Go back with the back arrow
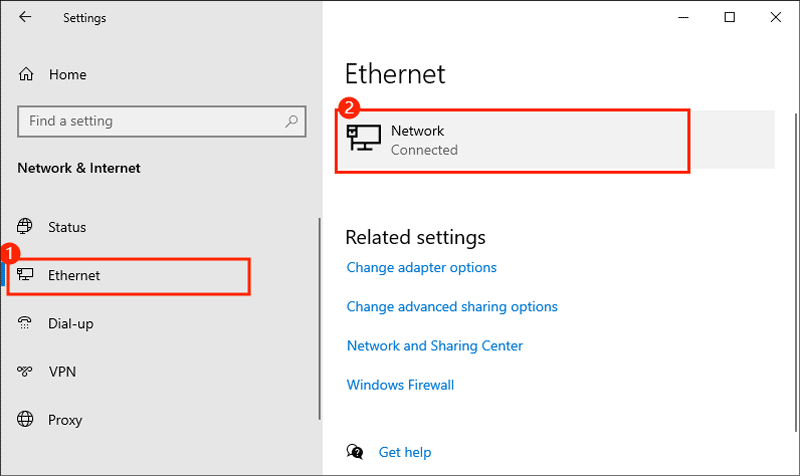 coord(25,17)
